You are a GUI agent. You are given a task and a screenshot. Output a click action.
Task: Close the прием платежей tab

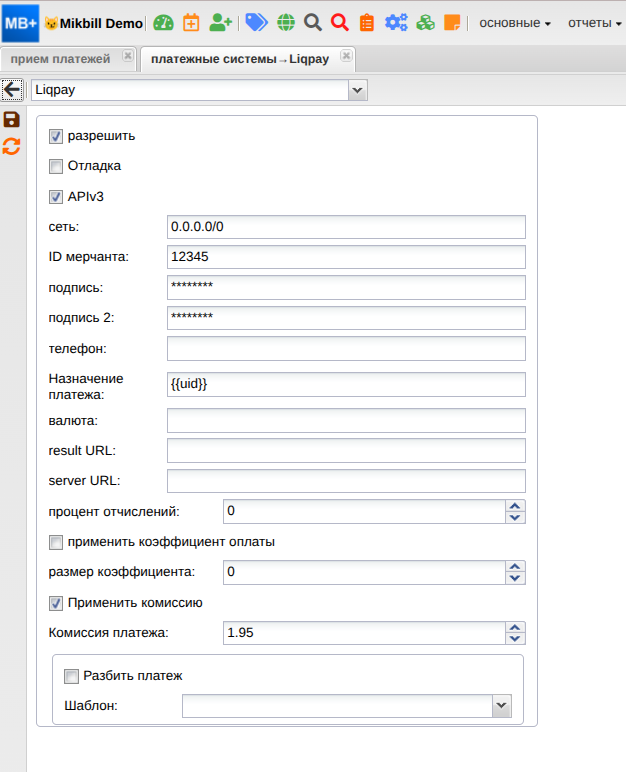point(128,56)
